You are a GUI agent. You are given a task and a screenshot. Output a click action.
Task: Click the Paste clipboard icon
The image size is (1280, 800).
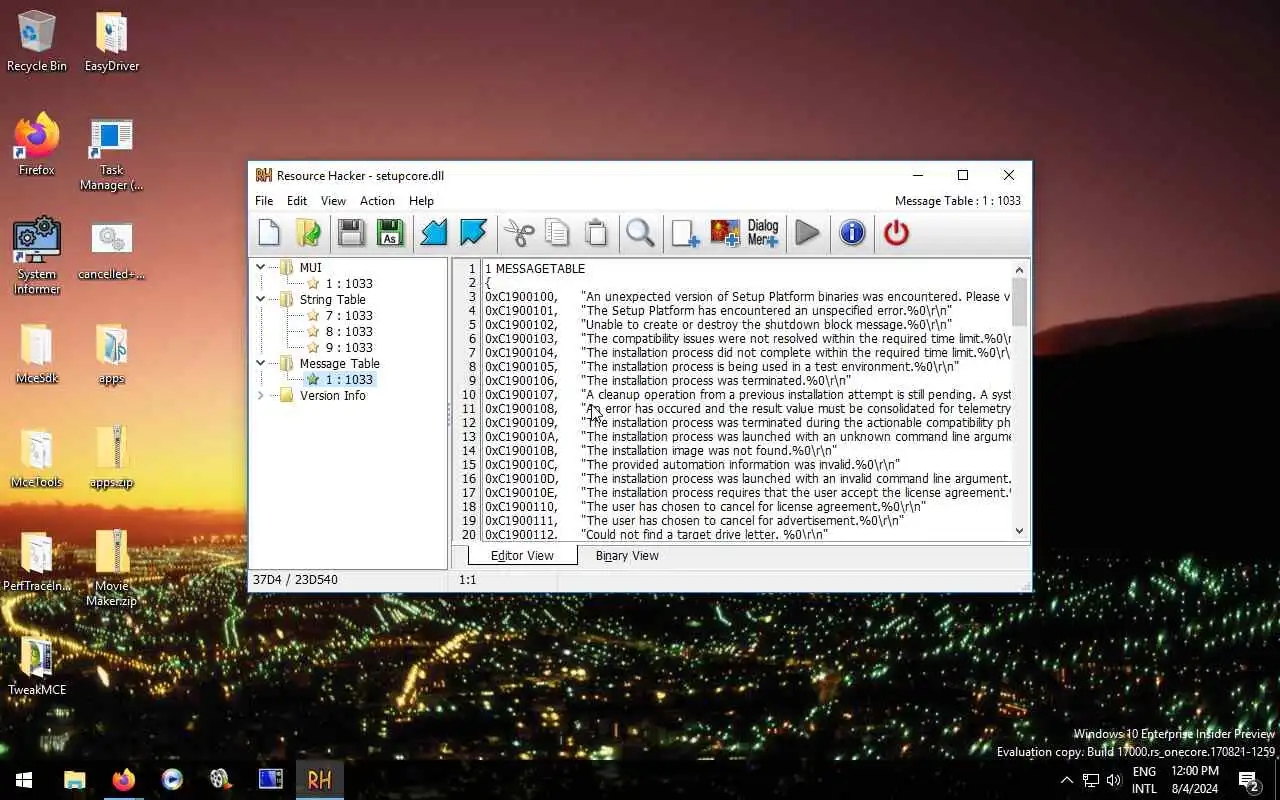pos(596,233)
